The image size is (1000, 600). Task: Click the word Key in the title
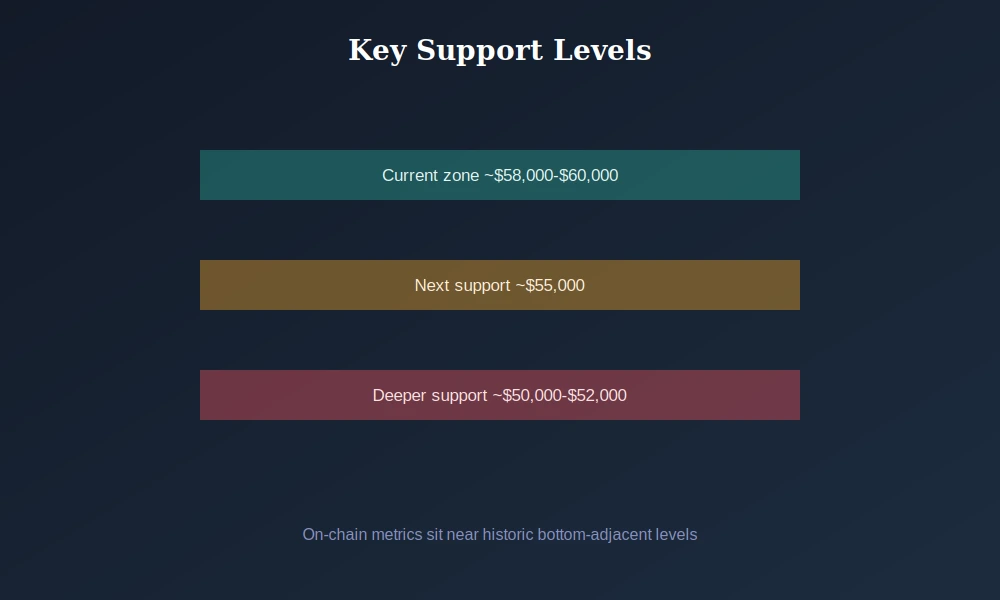pyautogui.click(x=377, y=51)
